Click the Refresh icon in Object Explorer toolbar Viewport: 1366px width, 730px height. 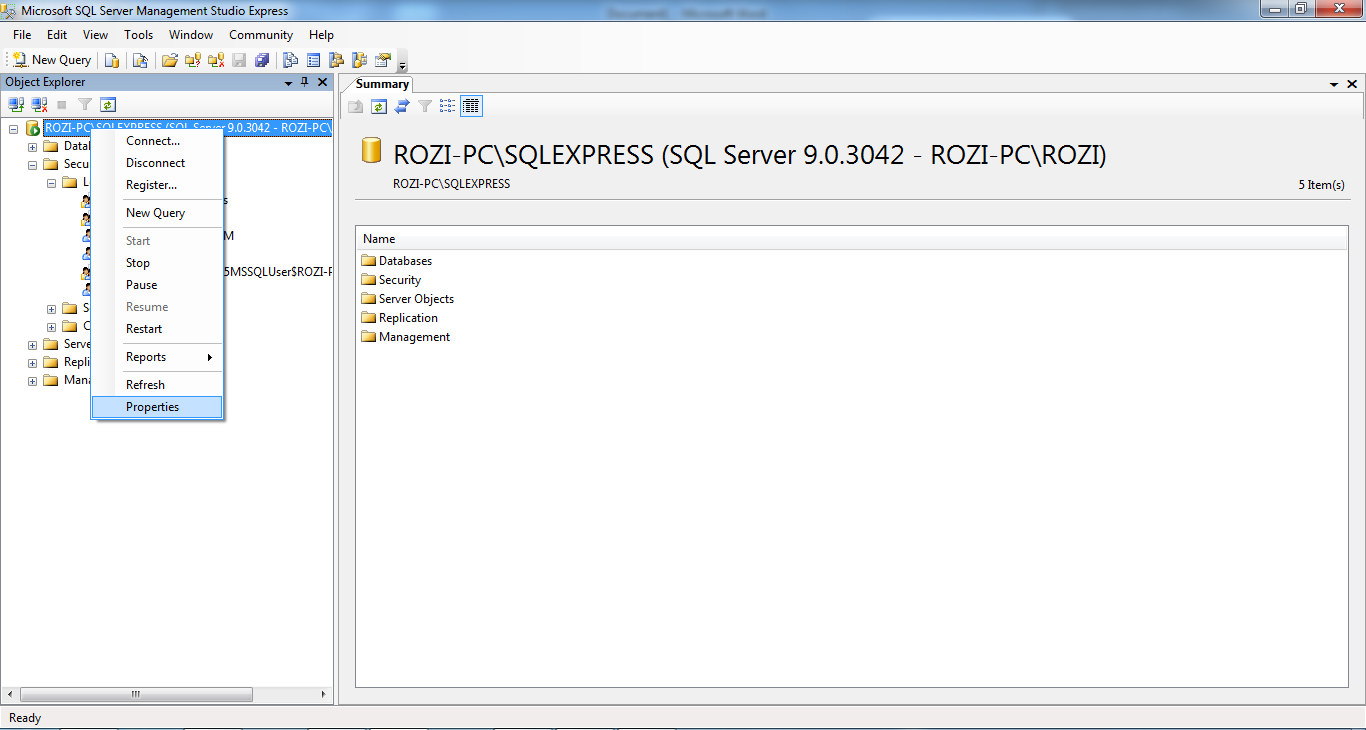click(108, 104)
